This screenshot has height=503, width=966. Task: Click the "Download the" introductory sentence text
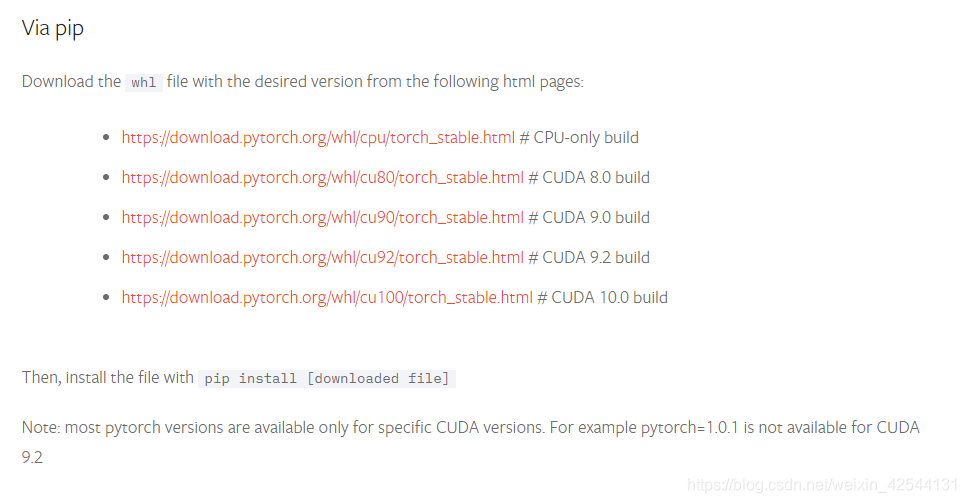click(71, 81)
